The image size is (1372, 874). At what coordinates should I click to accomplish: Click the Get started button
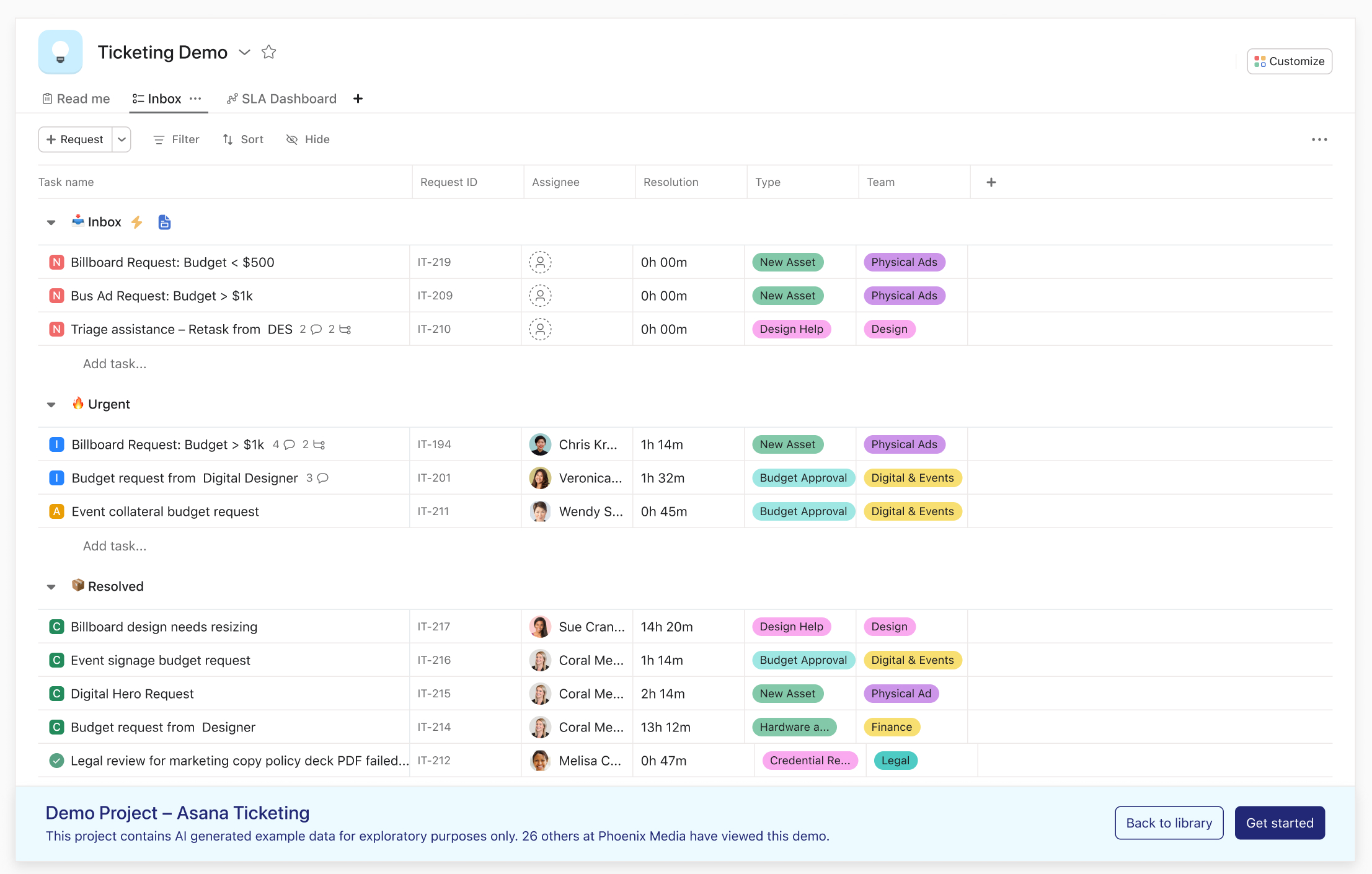tap(1279, 823)
